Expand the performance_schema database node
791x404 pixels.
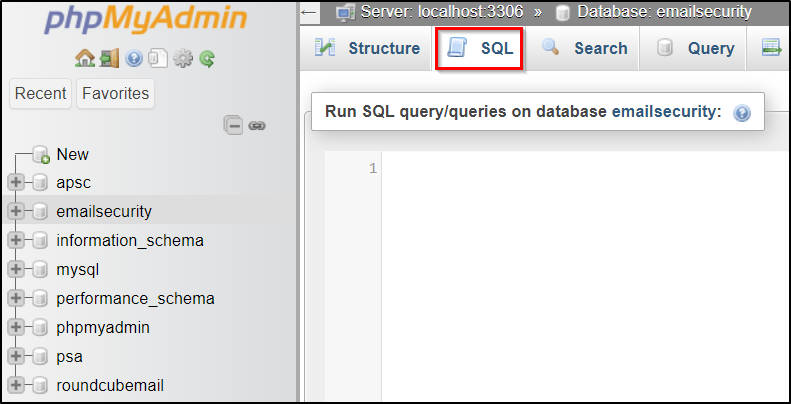[16, 298]
